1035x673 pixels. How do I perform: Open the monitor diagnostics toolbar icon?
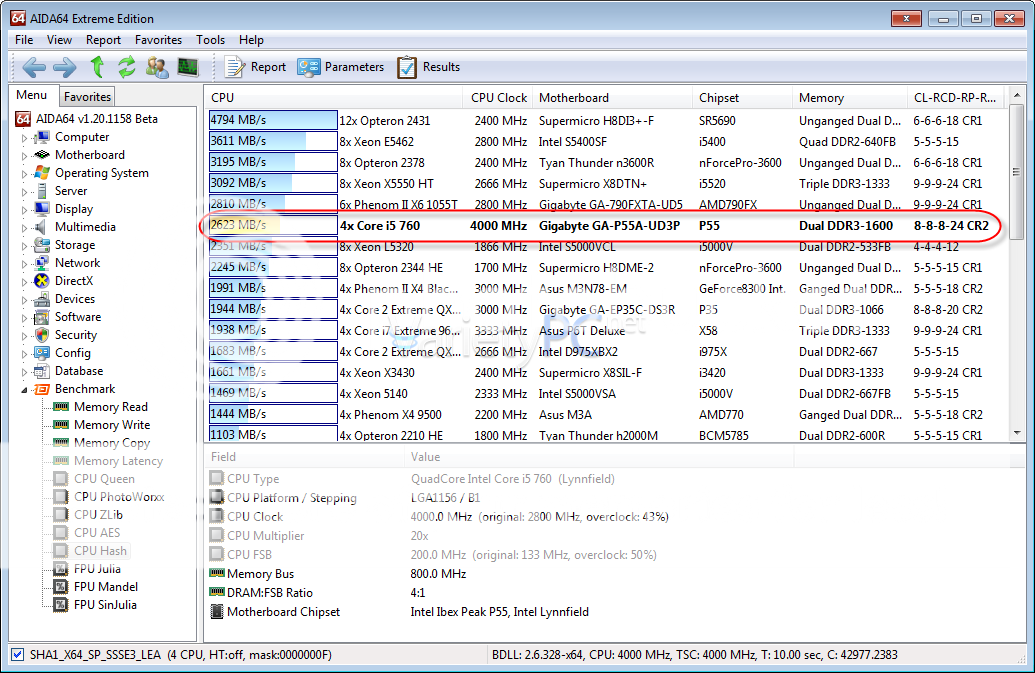coord(188,67)
